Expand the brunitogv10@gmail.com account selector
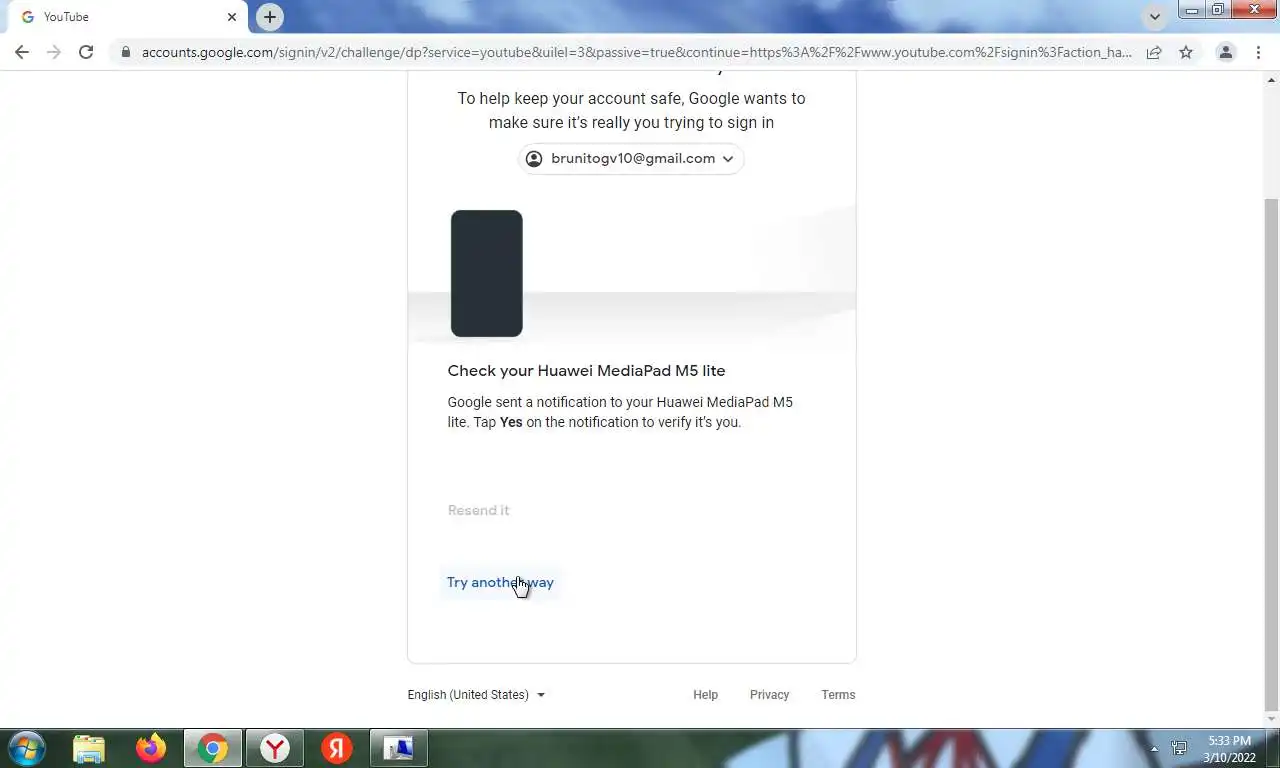This screenshot has width=1280, height=768. (x=631, y=159)
